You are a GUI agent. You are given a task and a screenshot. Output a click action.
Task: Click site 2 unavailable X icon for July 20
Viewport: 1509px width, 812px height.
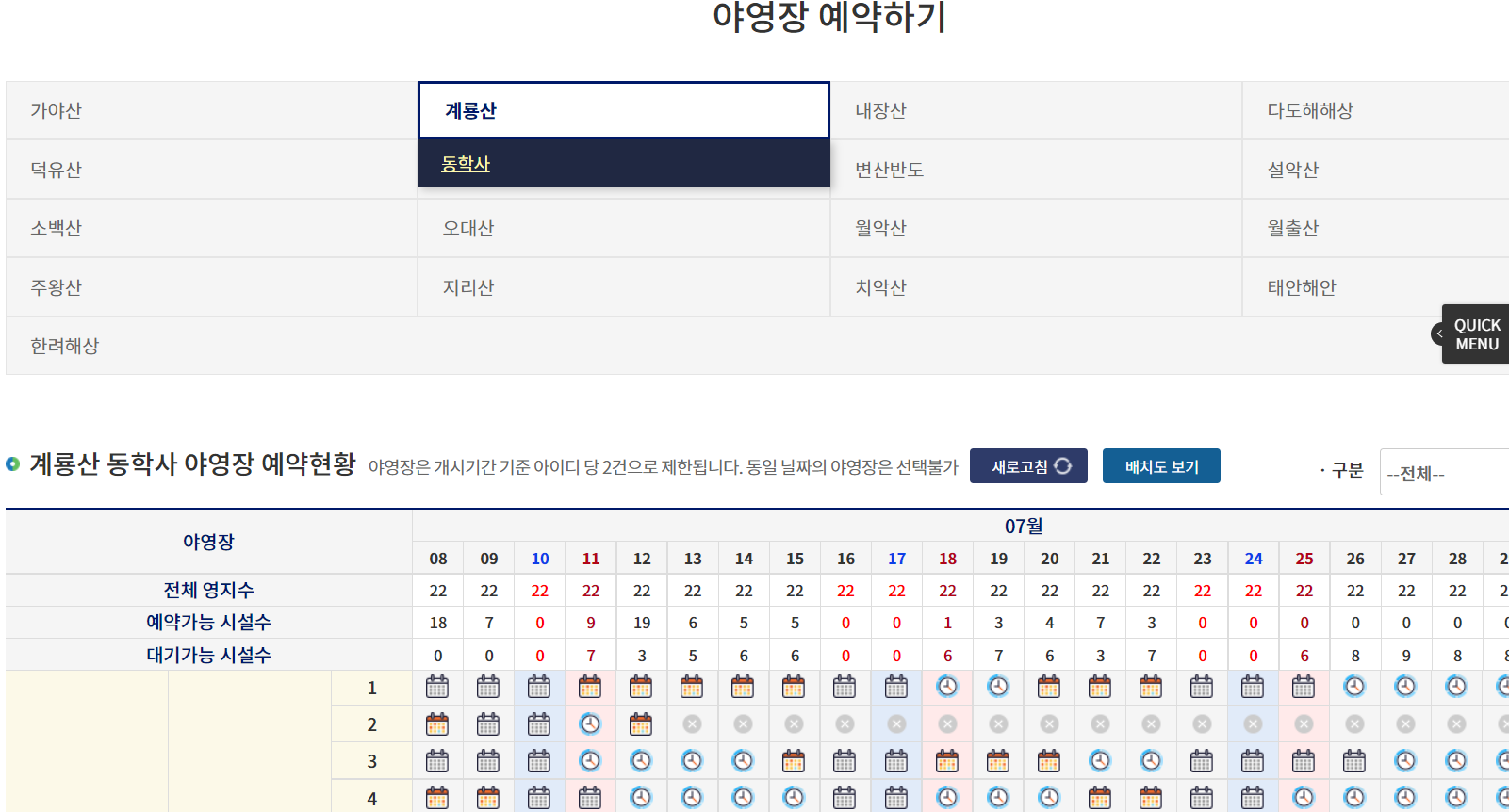pos(1049,723)
